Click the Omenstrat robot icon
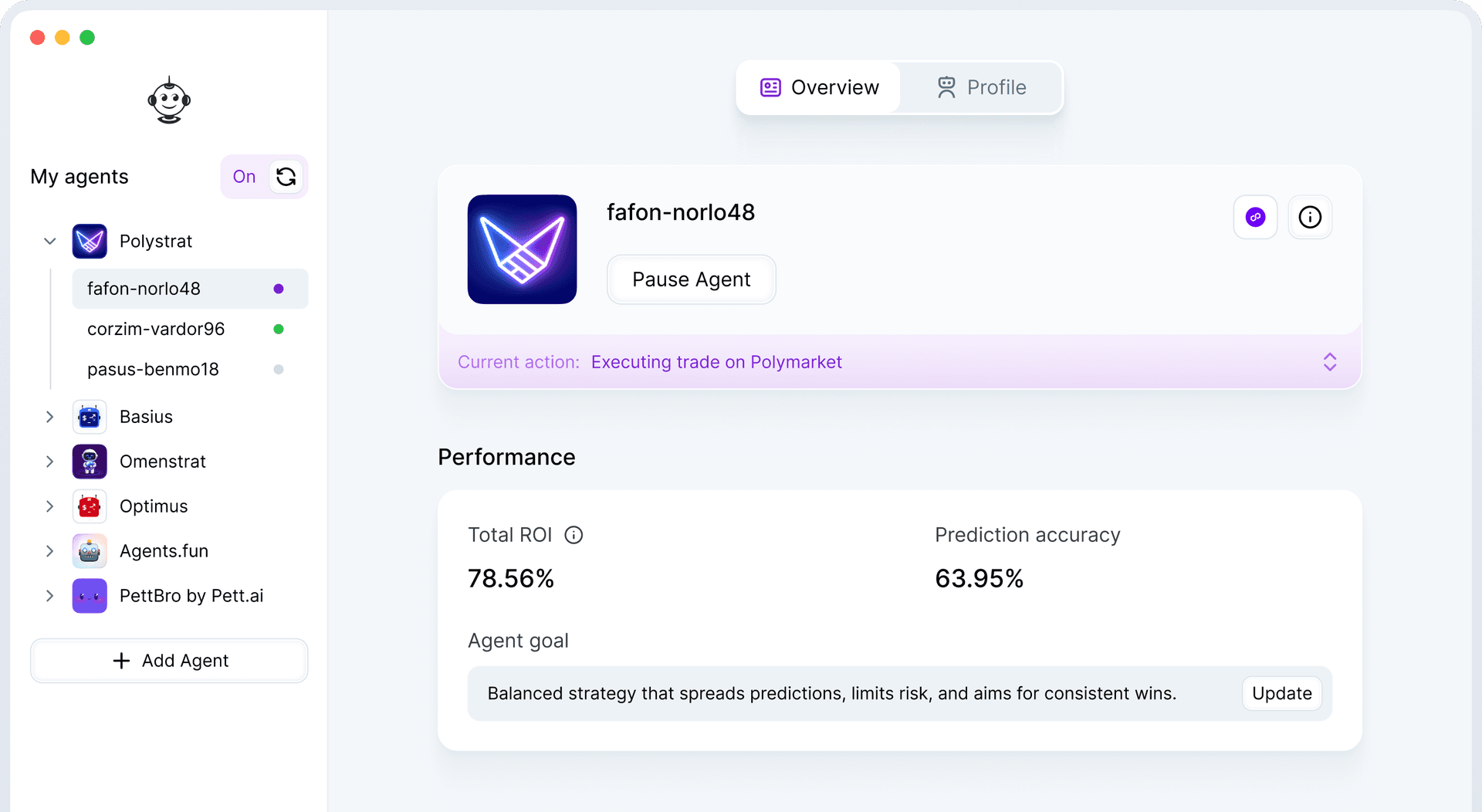This screenshot has height=812, width=1482. point(90,462)
